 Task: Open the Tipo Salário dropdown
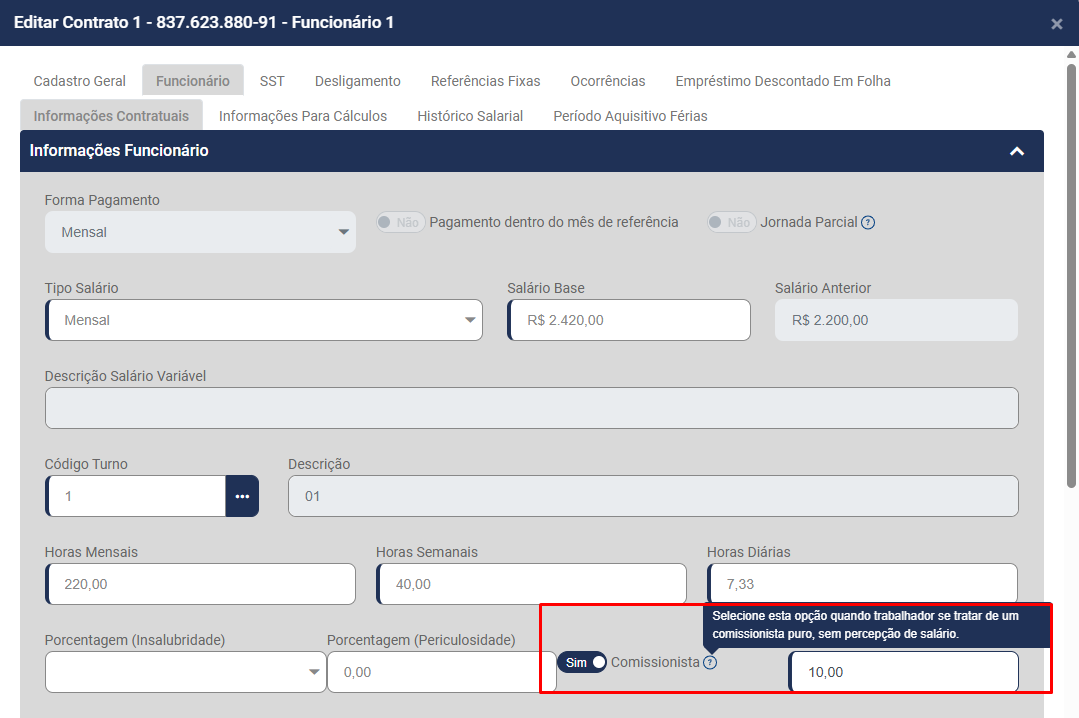[x=264, y=320]
